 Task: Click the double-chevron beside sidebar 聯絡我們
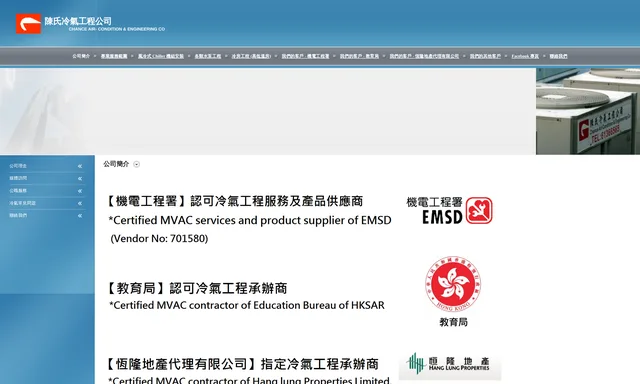tap(80, 215)
